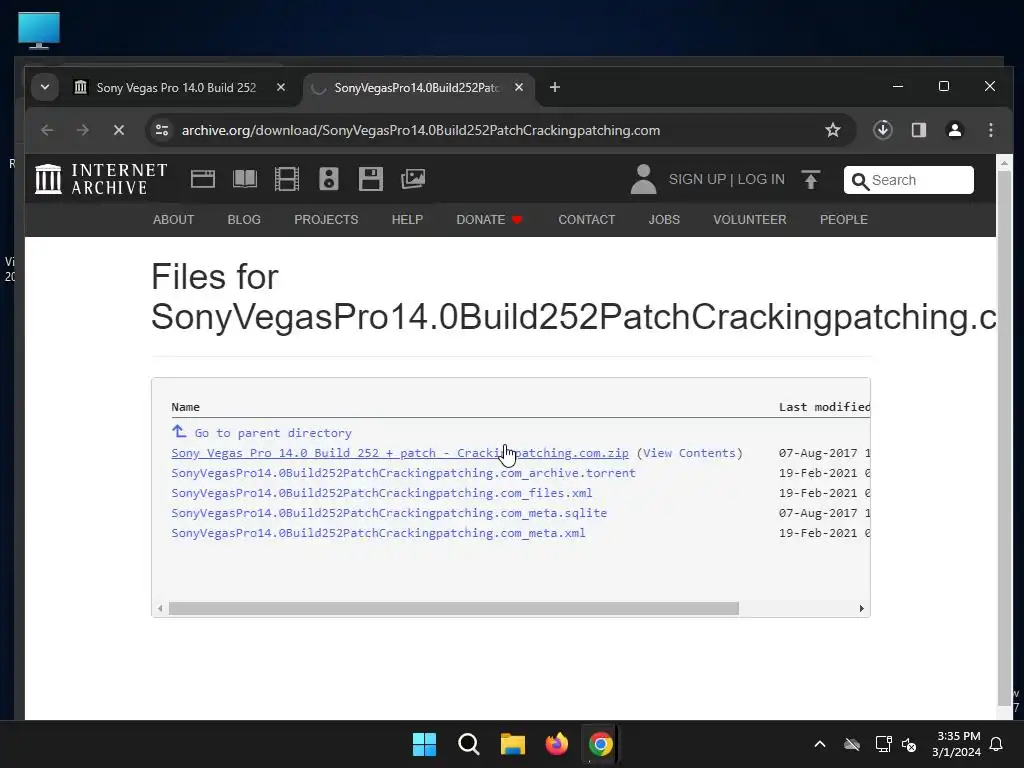Go to parent directory link
1024x768 pixels.
[x=261, y=432]
